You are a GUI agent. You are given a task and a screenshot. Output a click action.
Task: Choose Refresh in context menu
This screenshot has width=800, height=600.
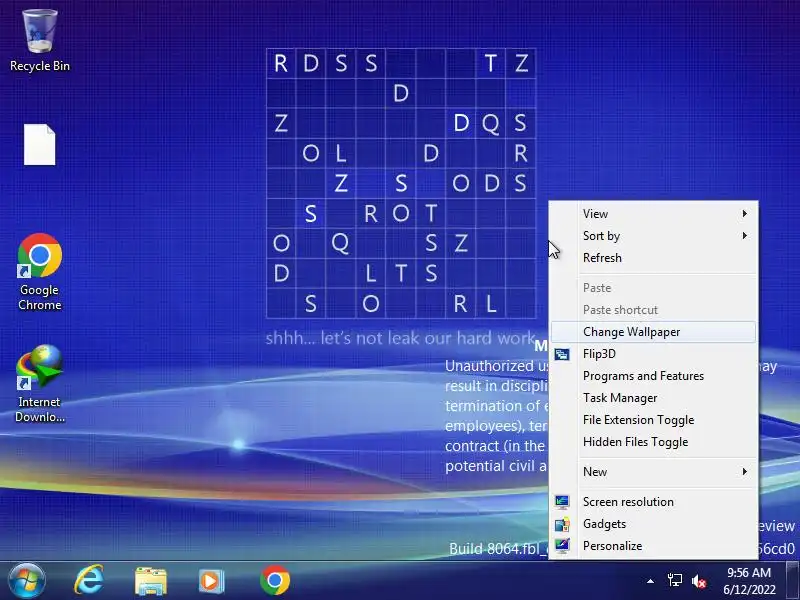[x=654, y=258]
